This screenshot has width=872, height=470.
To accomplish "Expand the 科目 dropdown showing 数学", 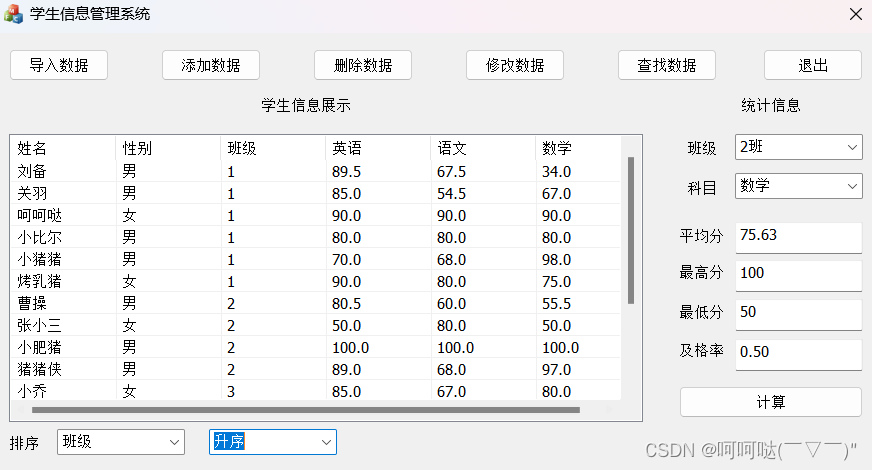I will [799, 186].
